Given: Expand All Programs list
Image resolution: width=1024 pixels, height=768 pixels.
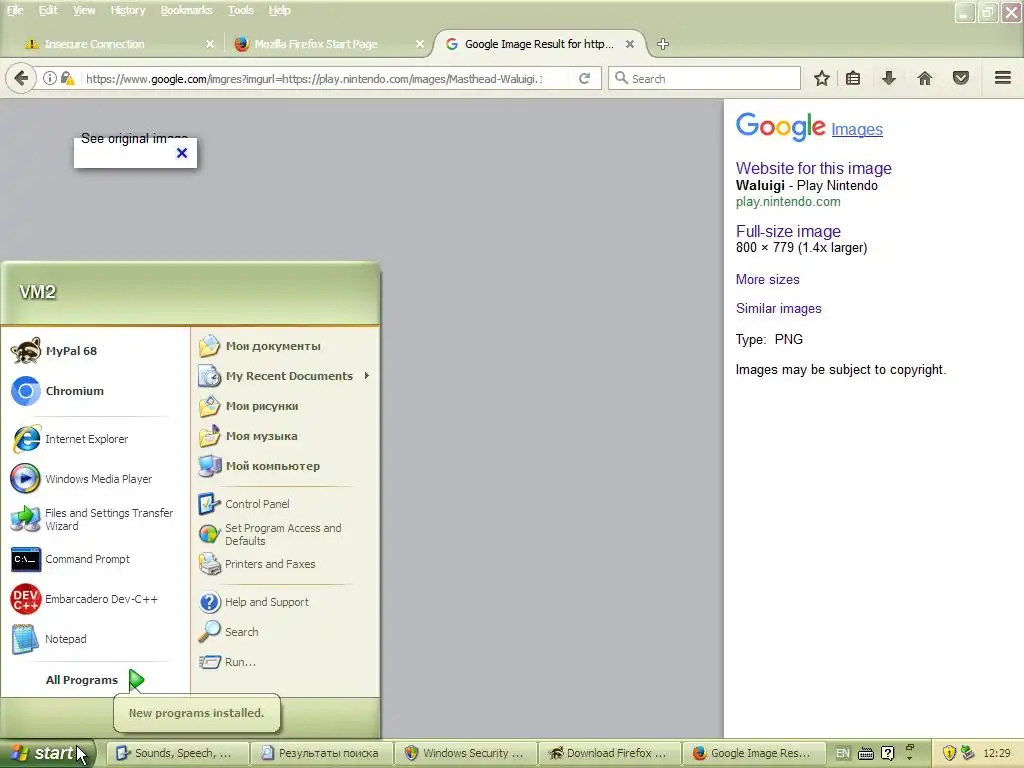Looking at the screenshot, I should 95,680.
